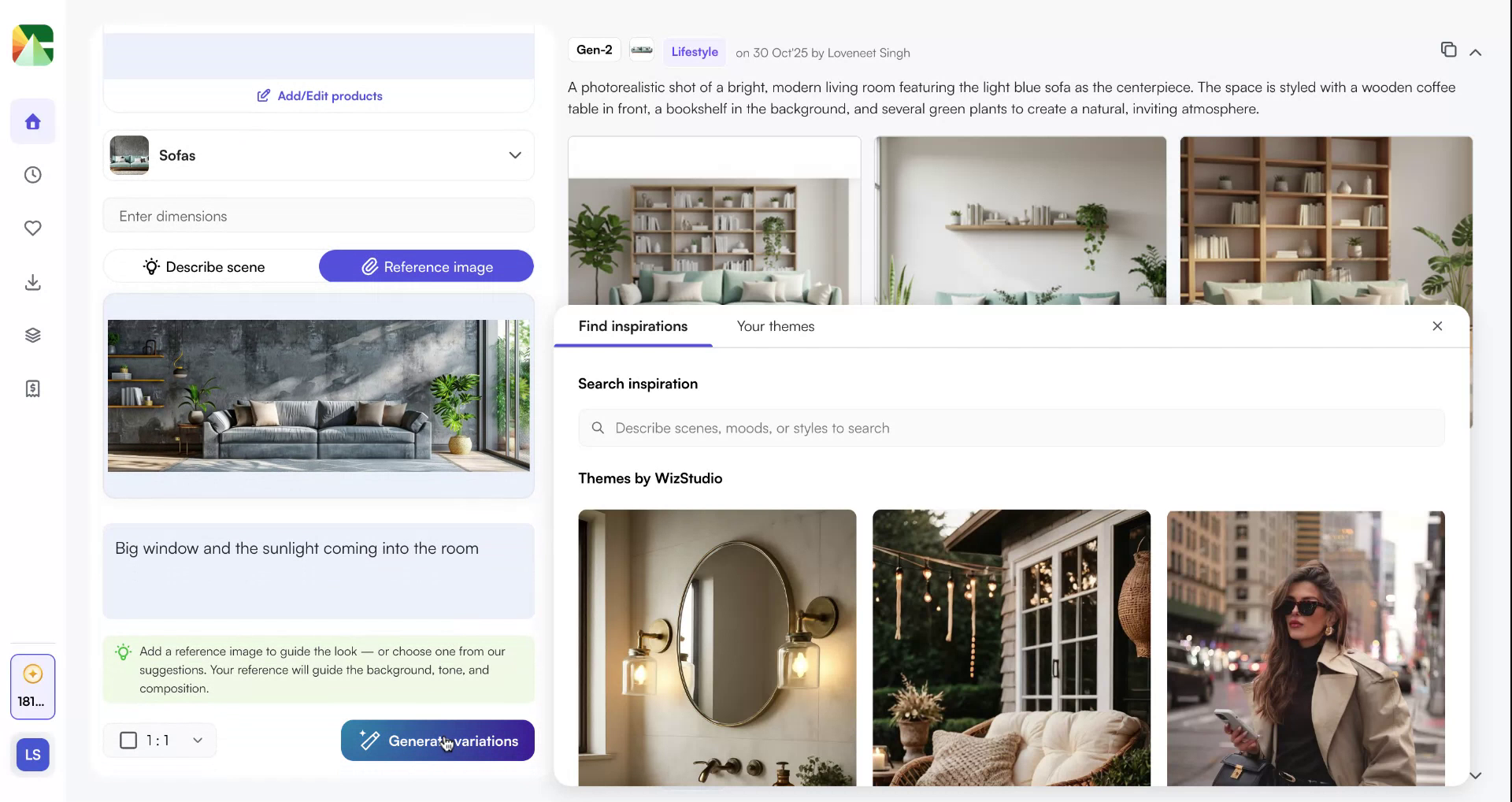
Task: Open the billing receipt icon
Action: click(x=32, y=388)
